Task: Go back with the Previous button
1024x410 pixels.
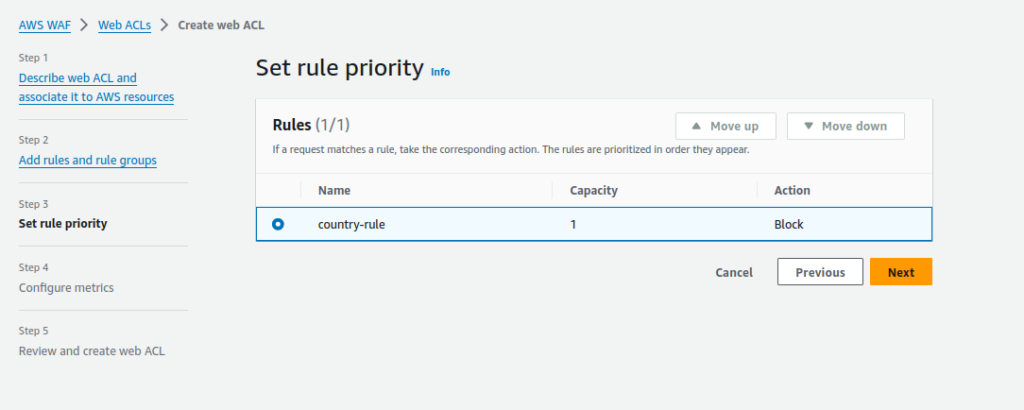Action: click(820, 272)
